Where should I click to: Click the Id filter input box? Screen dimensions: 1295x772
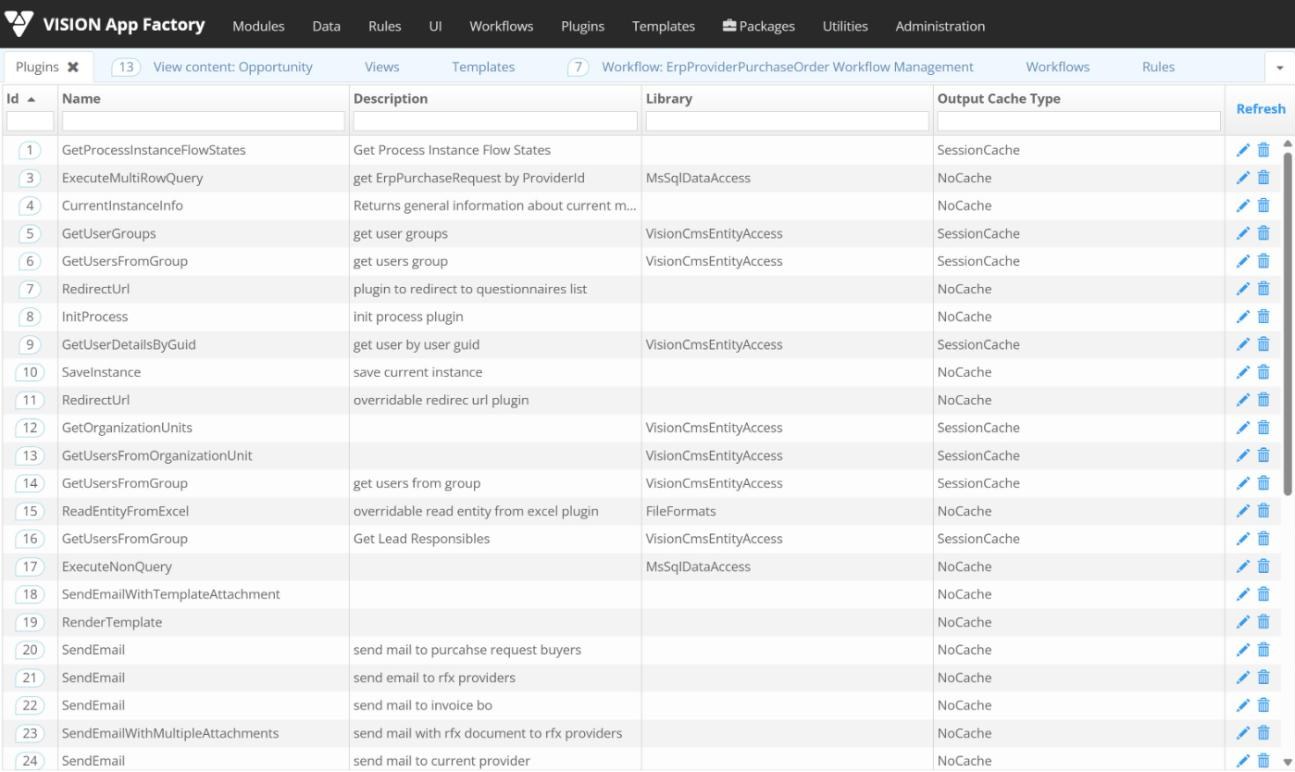point(30,121)
